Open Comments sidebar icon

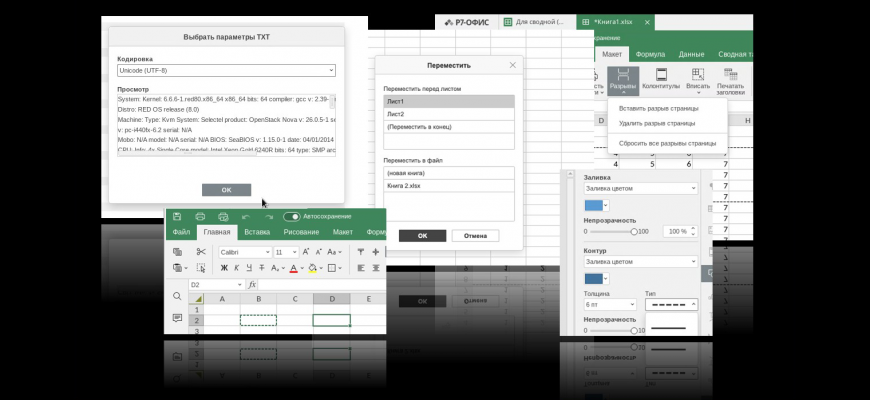(177, 318)
